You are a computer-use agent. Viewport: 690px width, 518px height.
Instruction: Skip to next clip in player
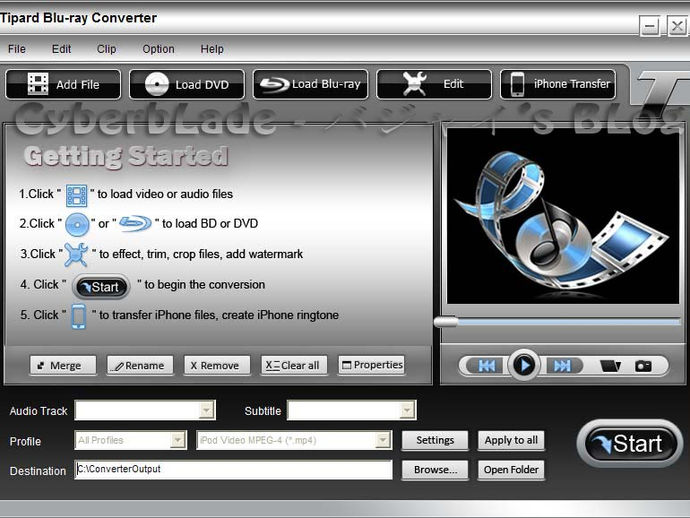tap(563, 366)
